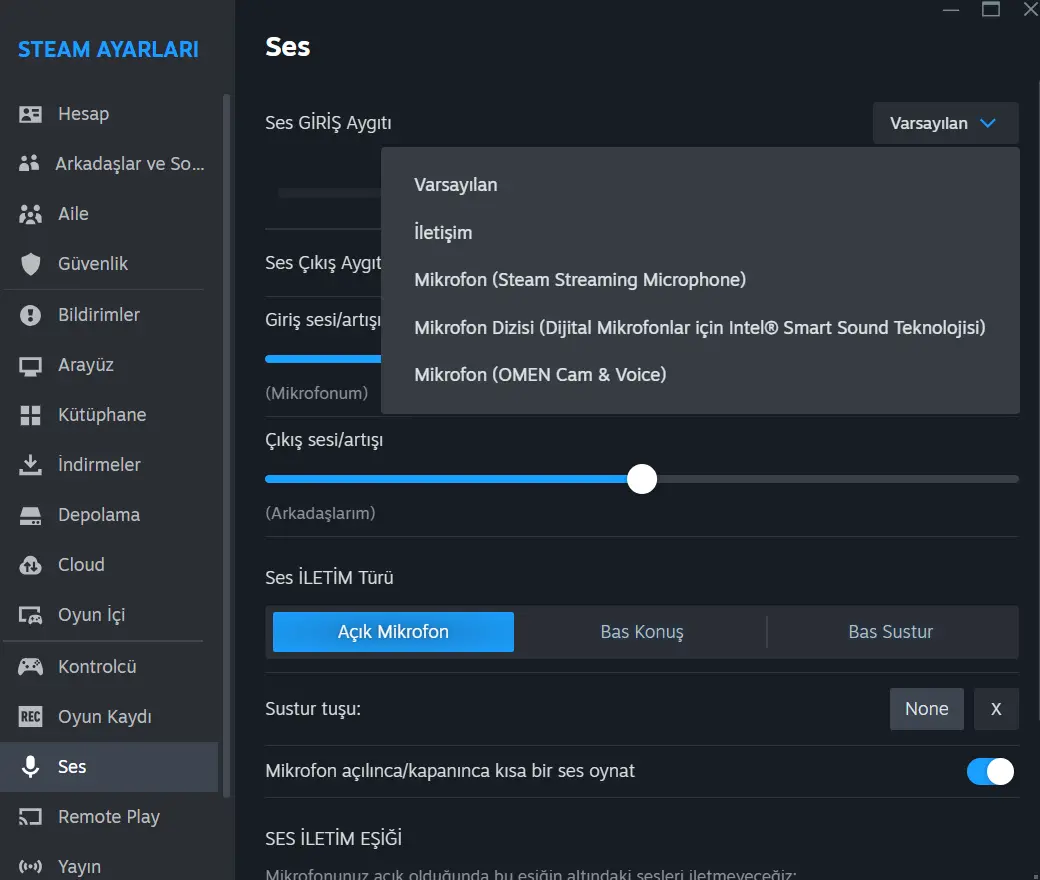Click the sidebar vertical scrollbar

(226, 444)
